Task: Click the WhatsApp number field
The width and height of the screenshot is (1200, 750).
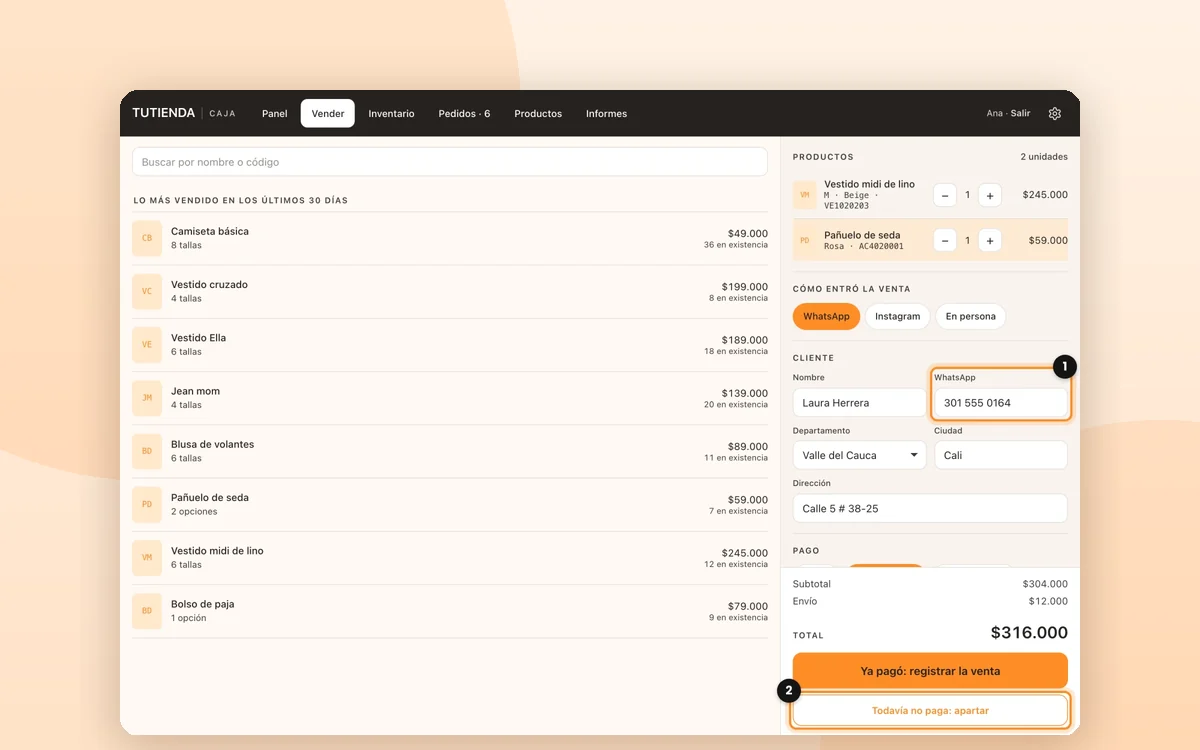Action: 1001,403
